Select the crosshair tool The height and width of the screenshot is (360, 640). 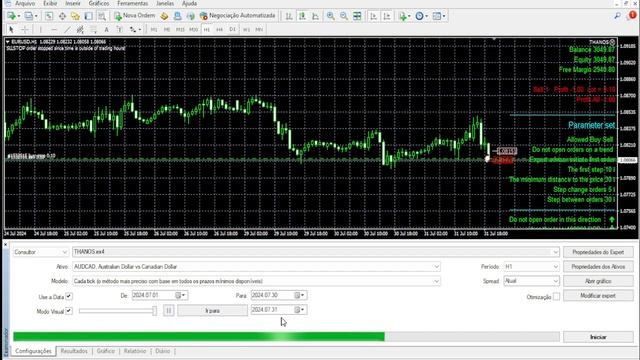point(25,29)
